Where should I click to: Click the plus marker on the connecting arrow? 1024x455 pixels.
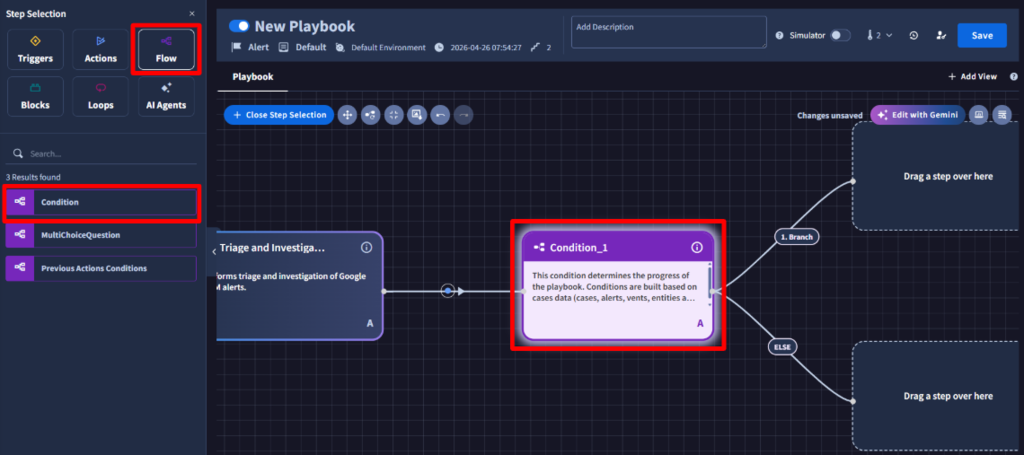pos(447,291)
